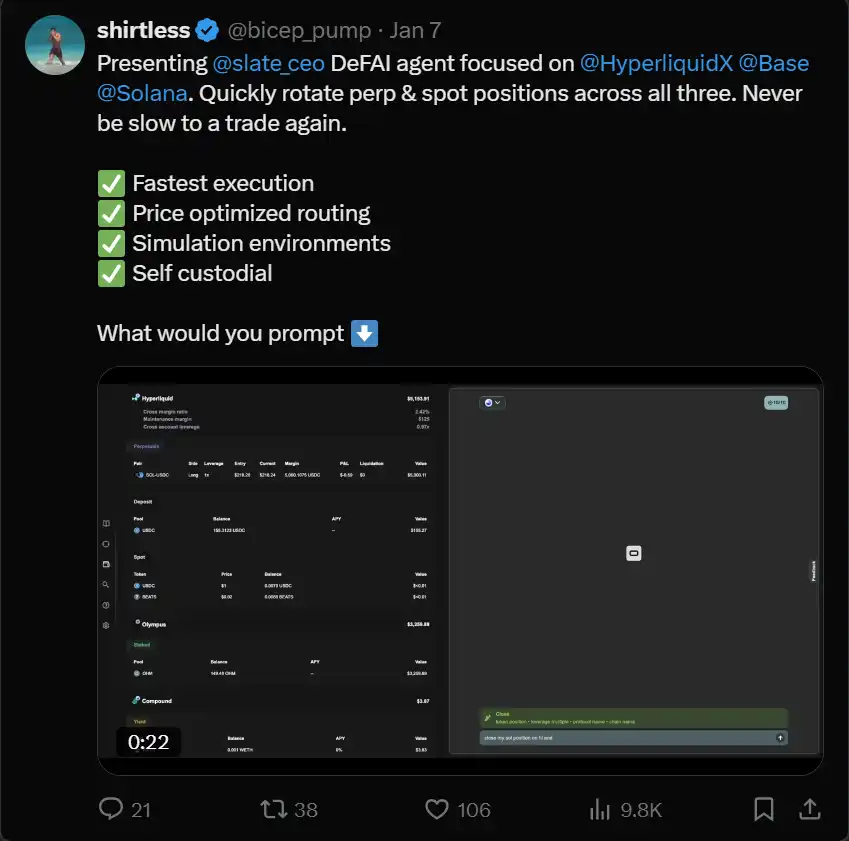849x841 pixels.
Task: Open settings gear in video sidebar
Action: [106, 625]
